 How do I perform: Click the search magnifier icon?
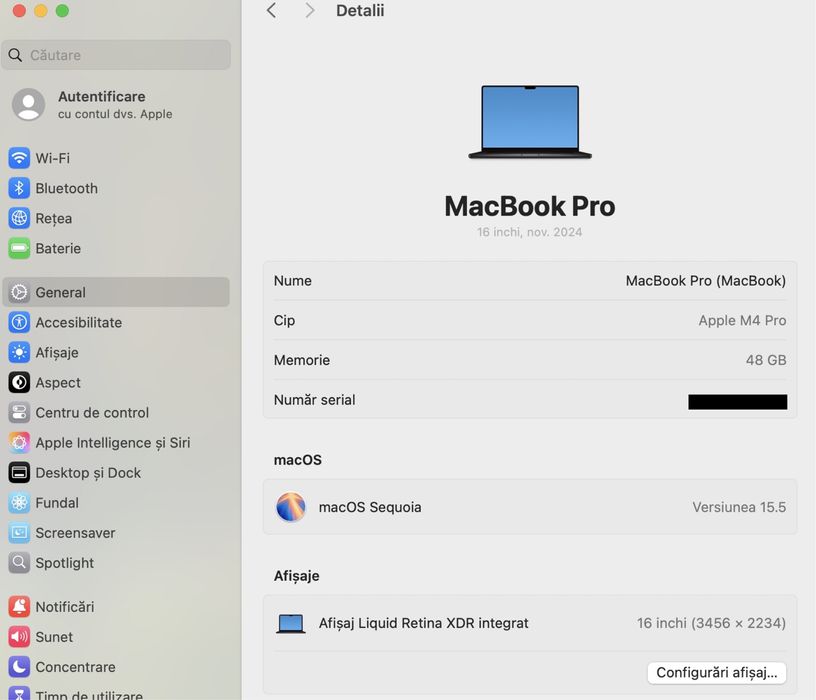click(15, 55)
